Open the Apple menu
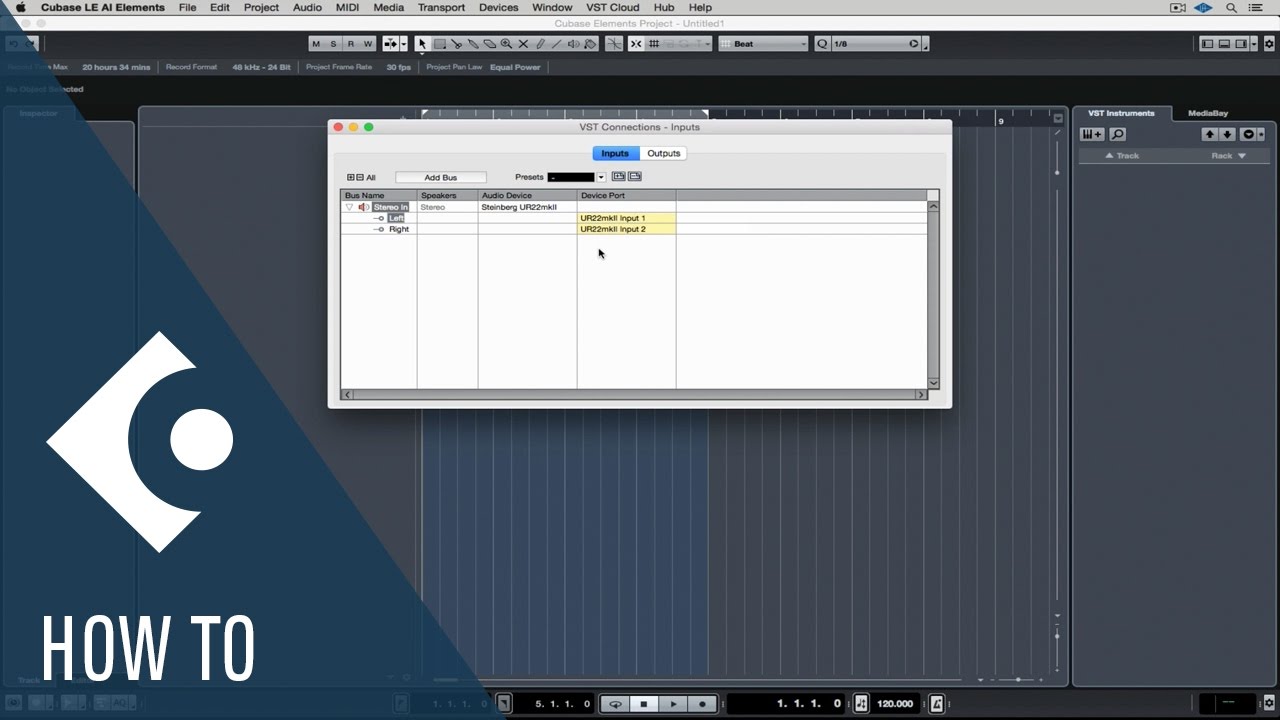 pyautogui.click(x=20, y=7)
